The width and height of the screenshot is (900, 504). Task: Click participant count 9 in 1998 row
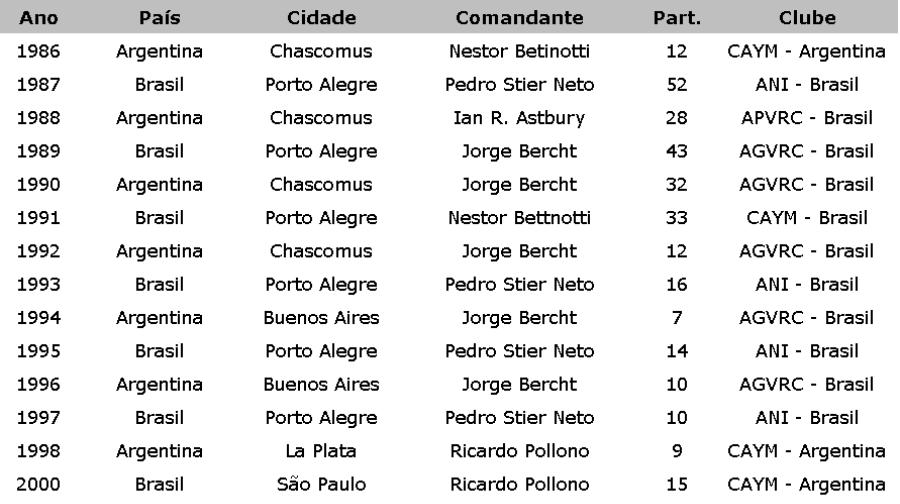[677, 451]
